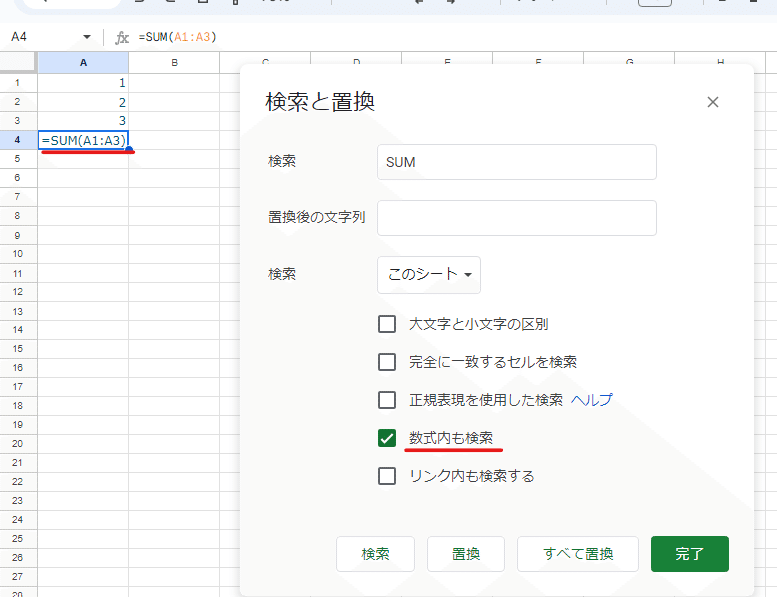The image size is (777, 597).
Task: Click the 置換 button
Action: click(466, 554)
